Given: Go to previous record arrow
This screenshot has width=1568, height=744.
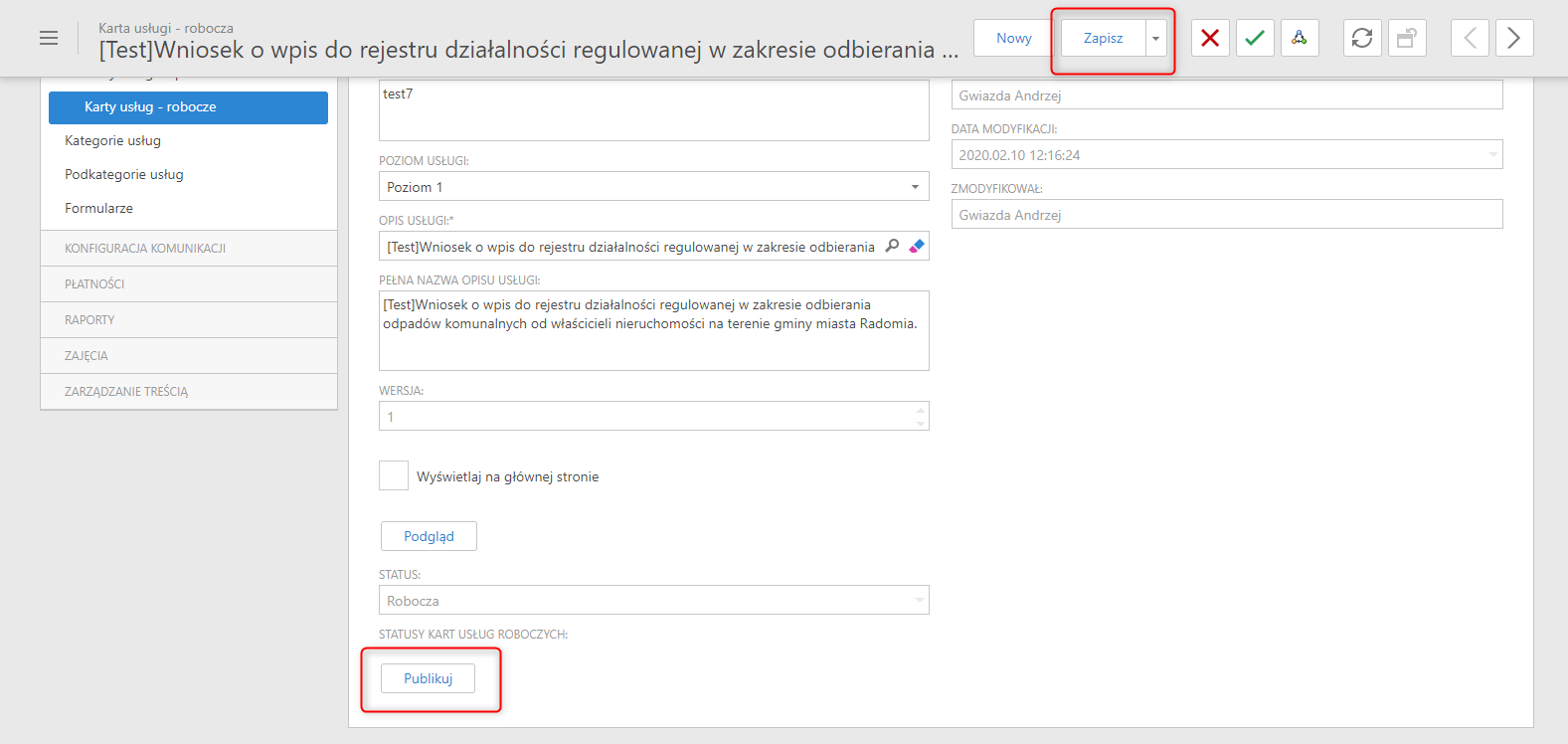Looking at the screenshot, I should [x=1470, y=38].
